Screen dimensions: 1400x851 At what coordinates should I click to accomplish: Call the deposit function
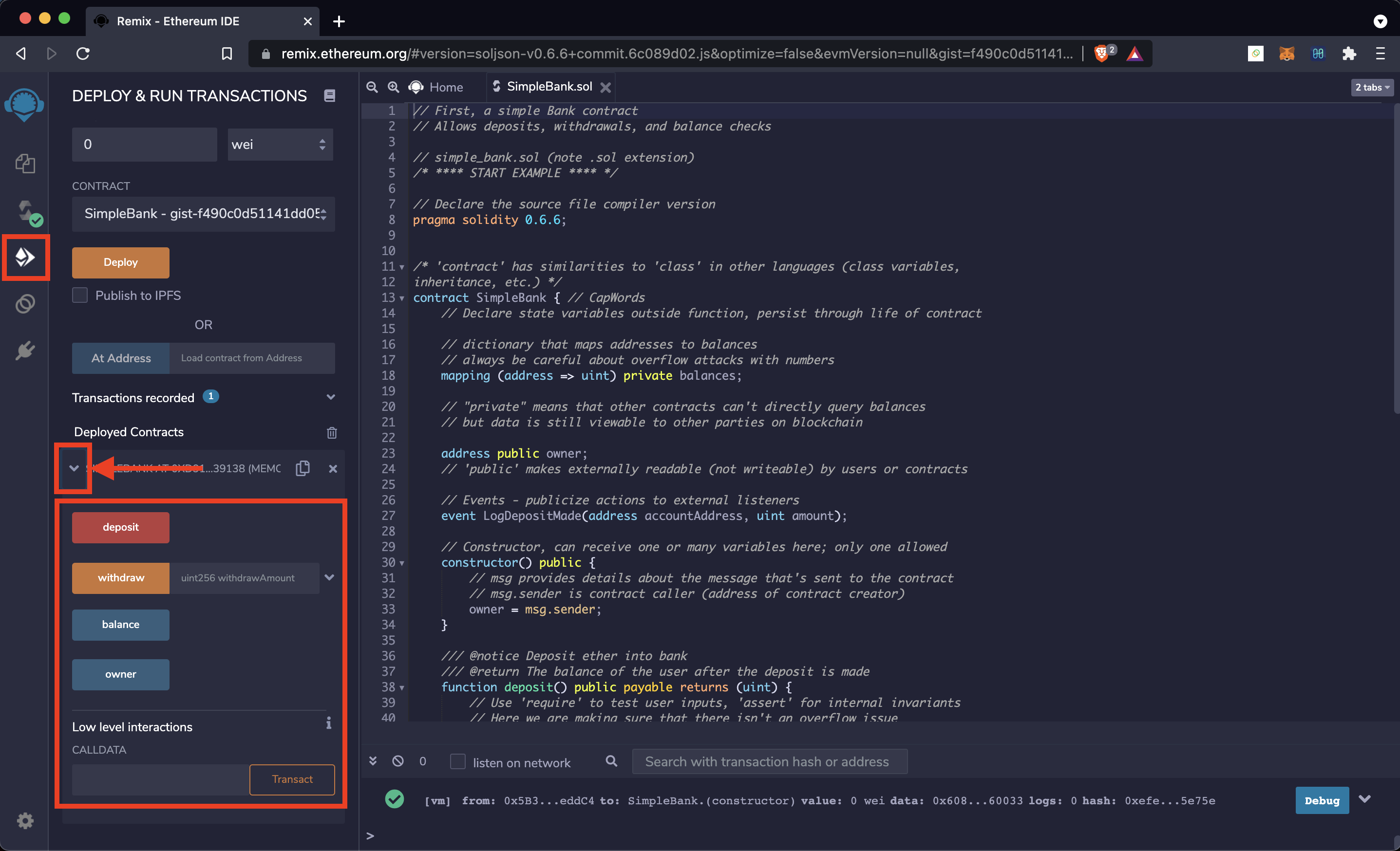point(120,527)
